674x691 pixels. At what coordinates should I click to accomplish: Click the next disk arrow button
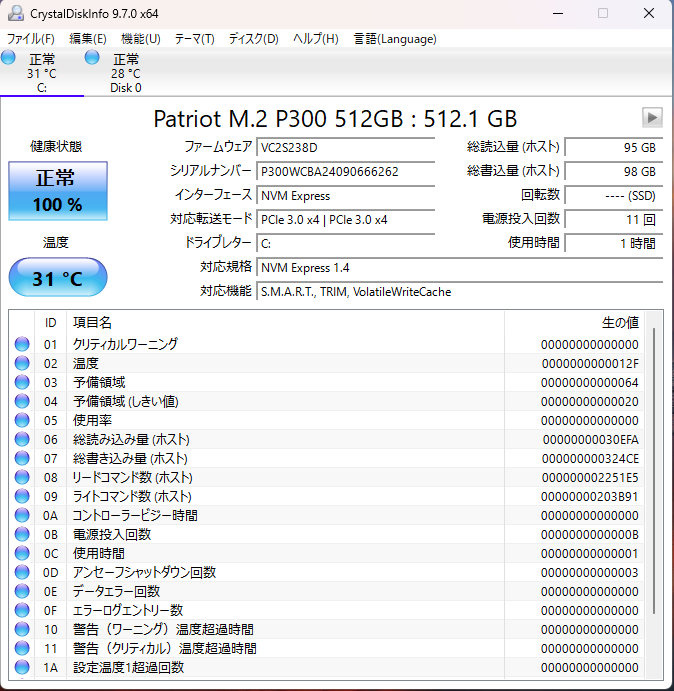pyautogui.click(x=652, y=117)
